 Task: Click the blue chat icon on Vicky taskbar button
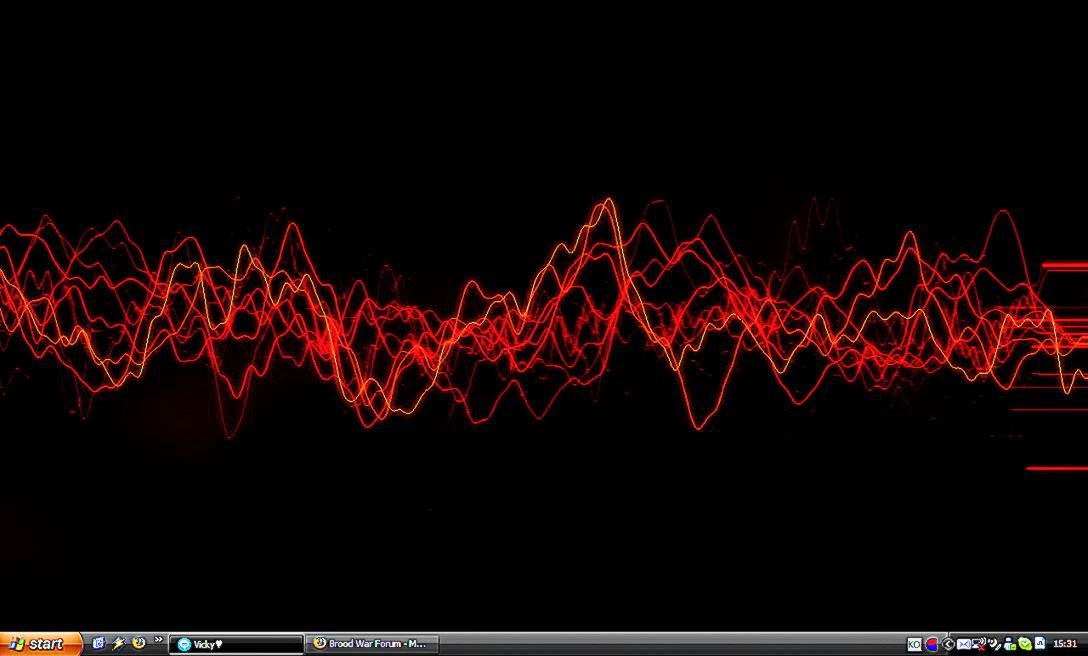[x=184, y=644]
